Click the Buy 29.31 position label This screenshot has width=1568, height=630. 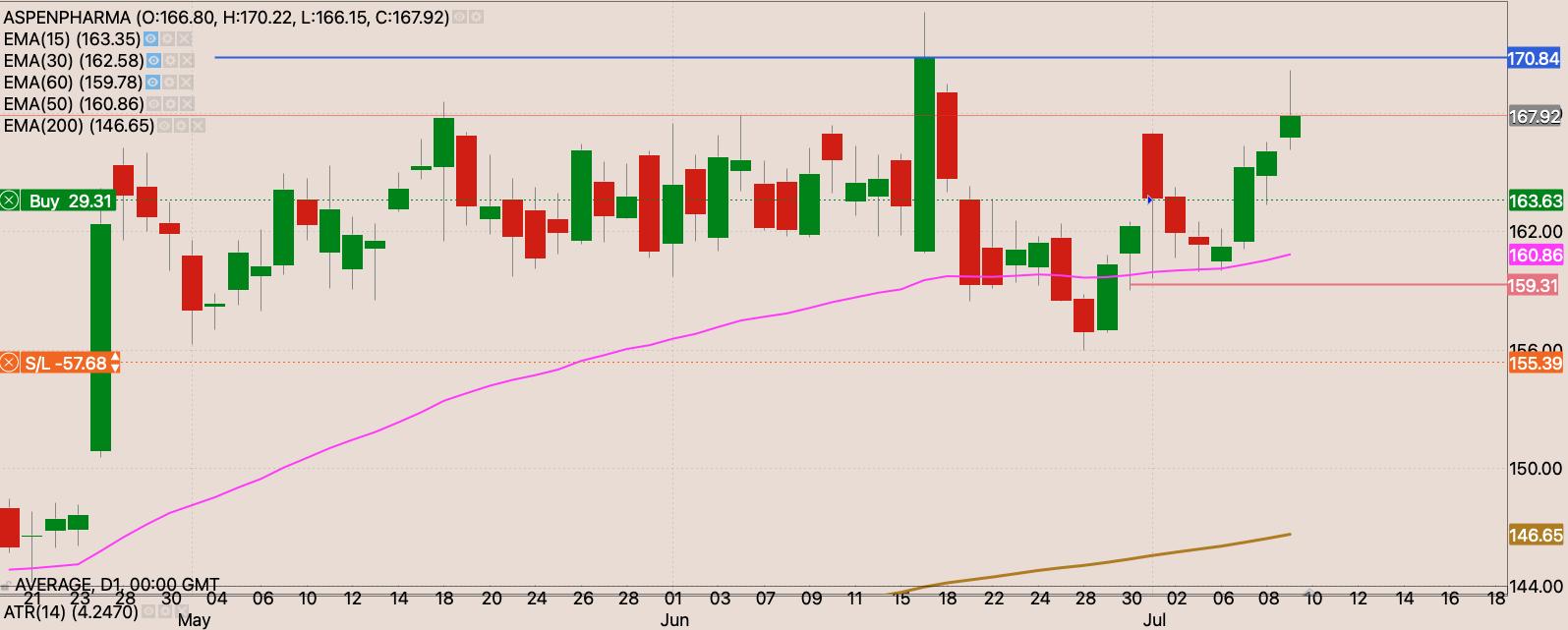coord(69,200)
